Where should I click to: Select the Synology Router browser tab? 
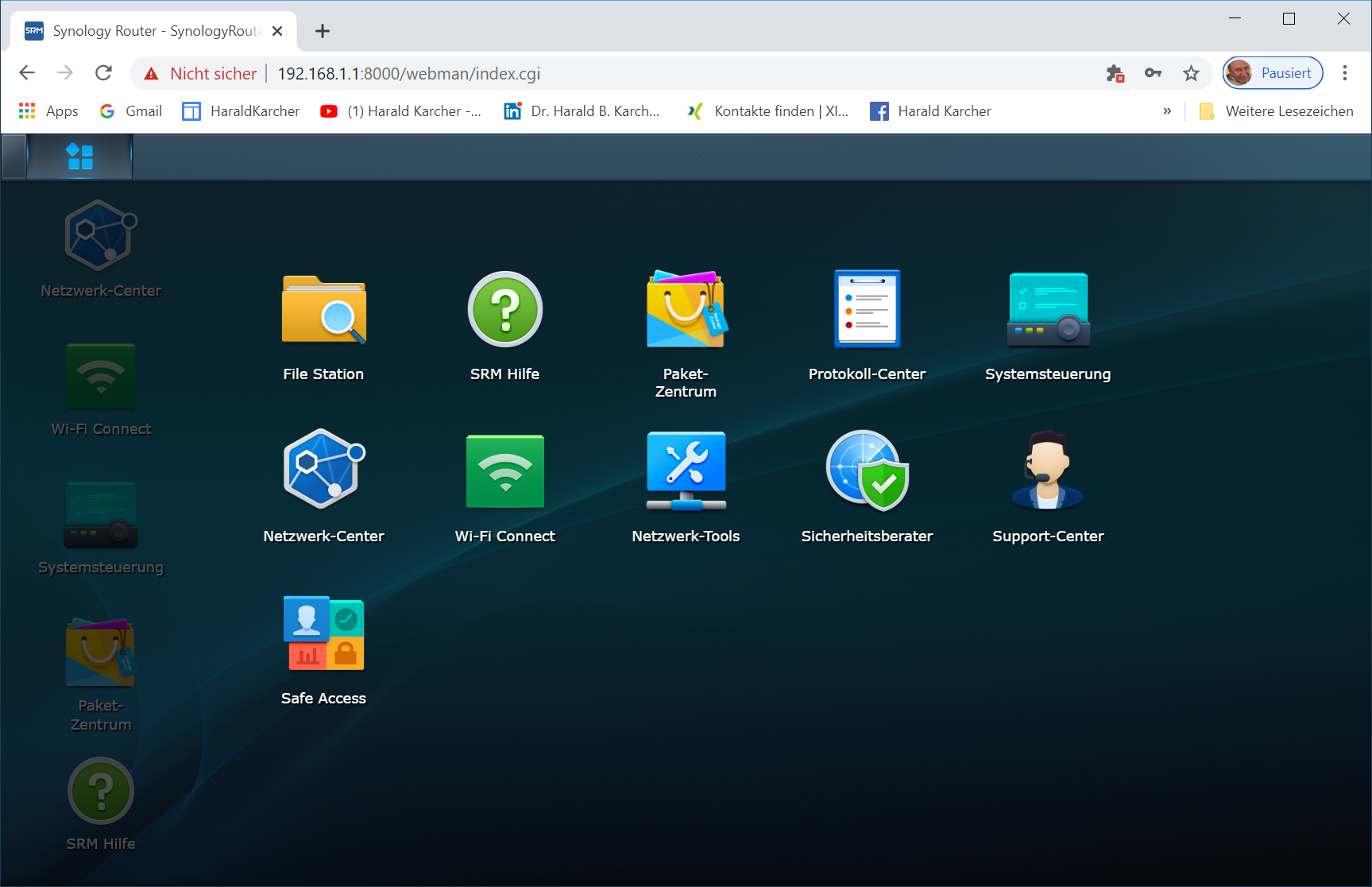154,31
